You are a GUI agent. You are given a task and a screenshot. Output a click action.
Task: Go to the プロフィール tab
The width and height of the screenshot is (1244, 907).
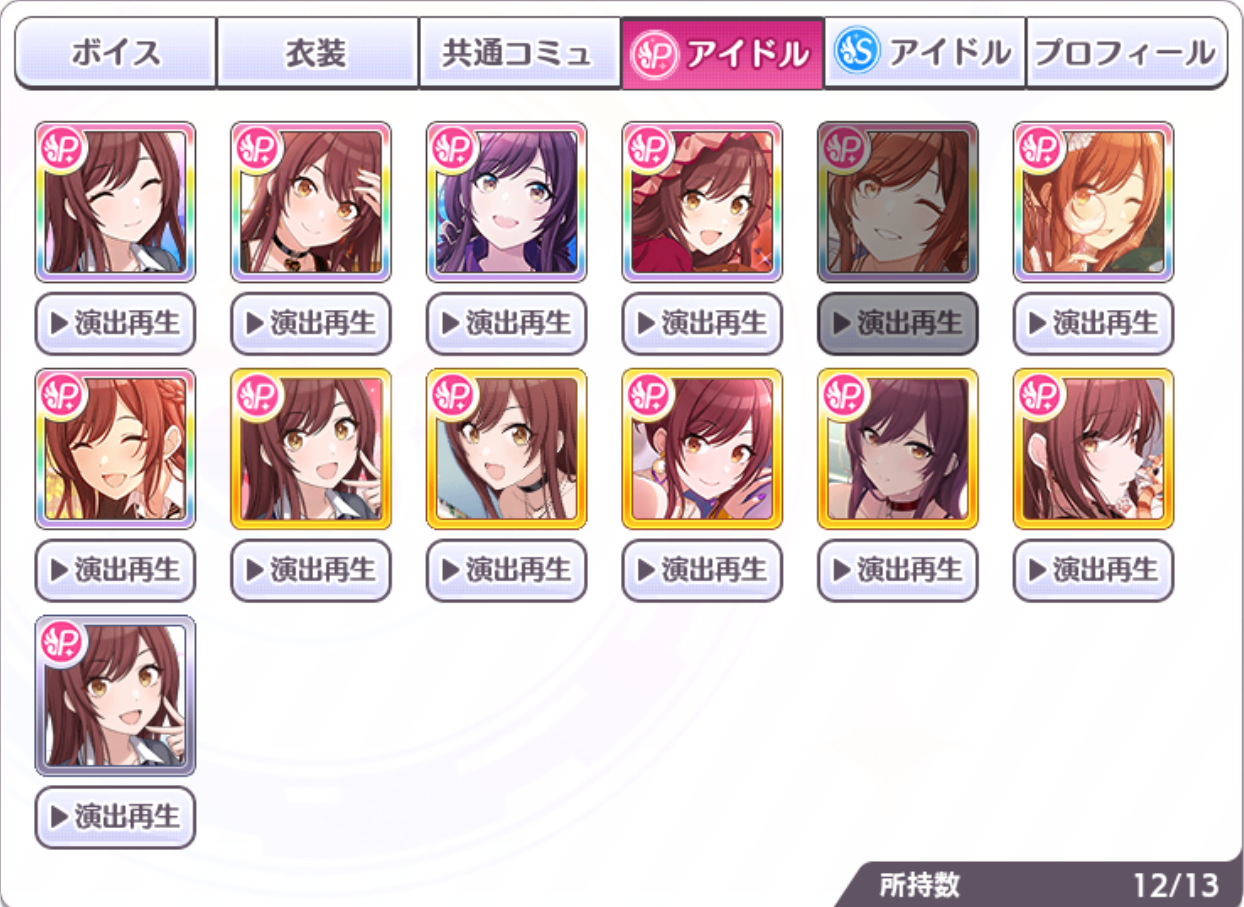pyautogui.click(x=1127, y=53)
